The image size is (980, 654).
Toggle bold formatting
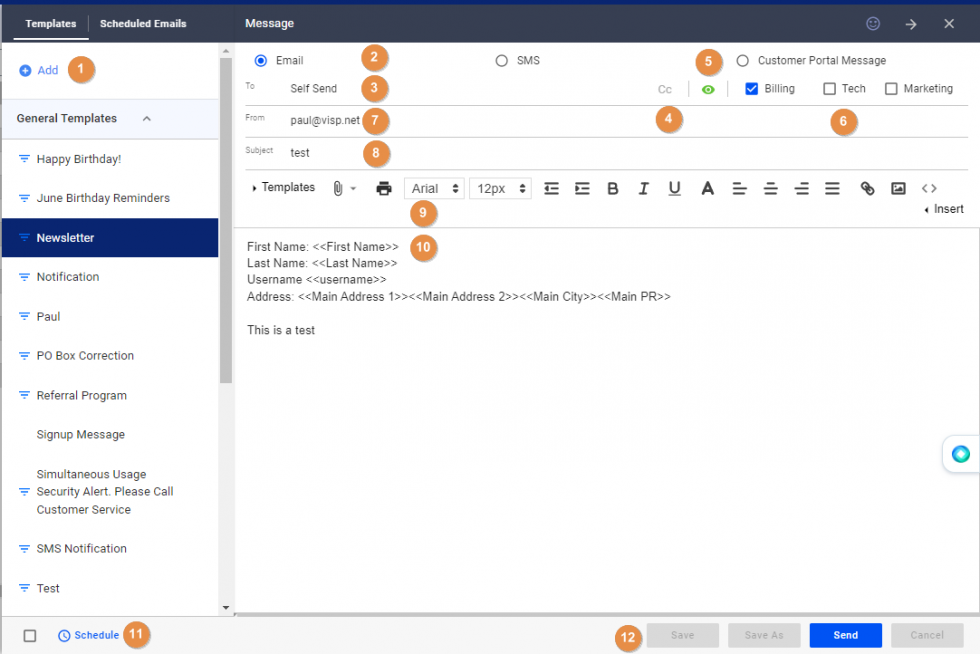[x=612, y=188]
